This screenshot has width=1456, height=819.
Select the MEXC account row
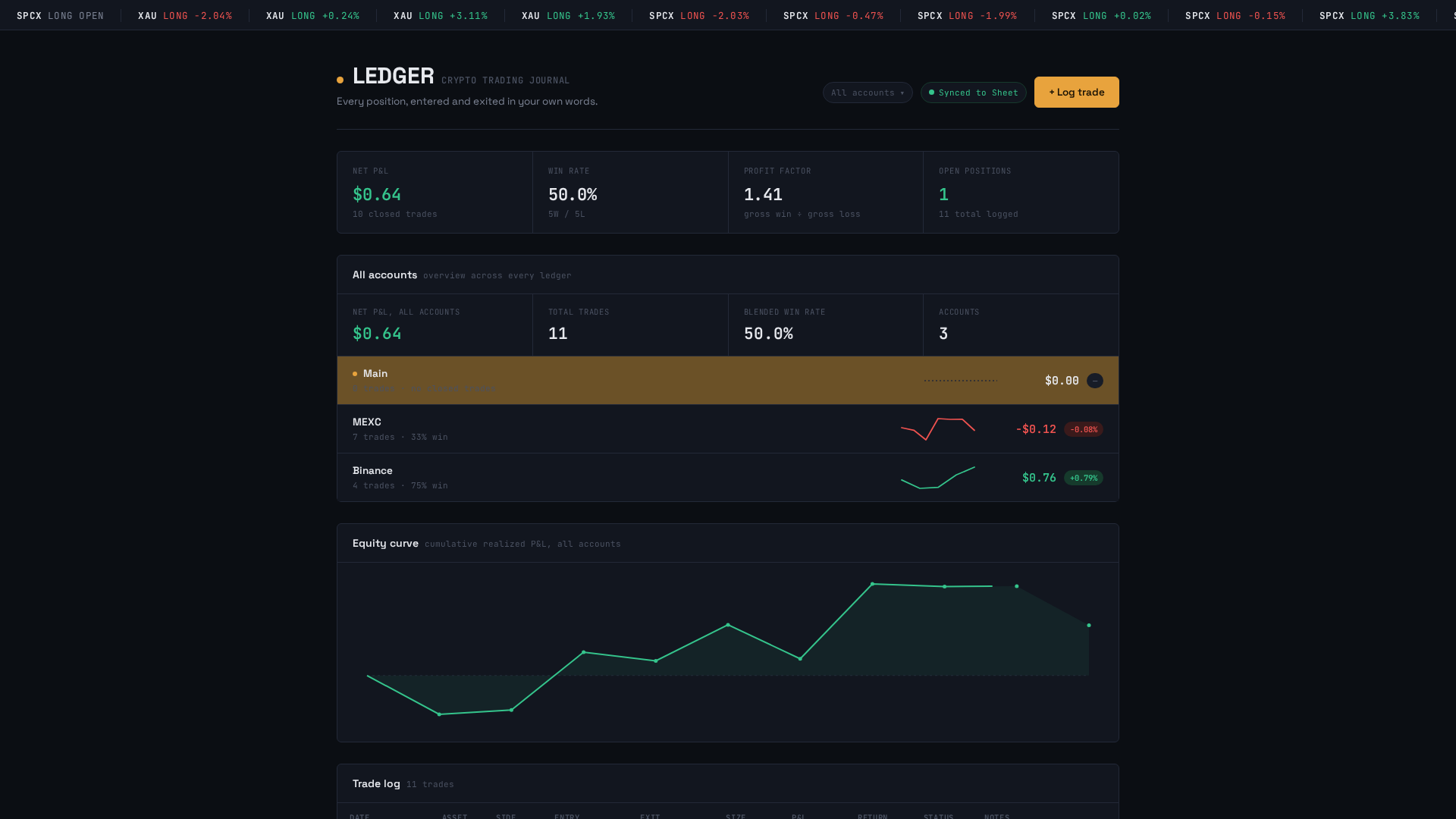point(728,429)
